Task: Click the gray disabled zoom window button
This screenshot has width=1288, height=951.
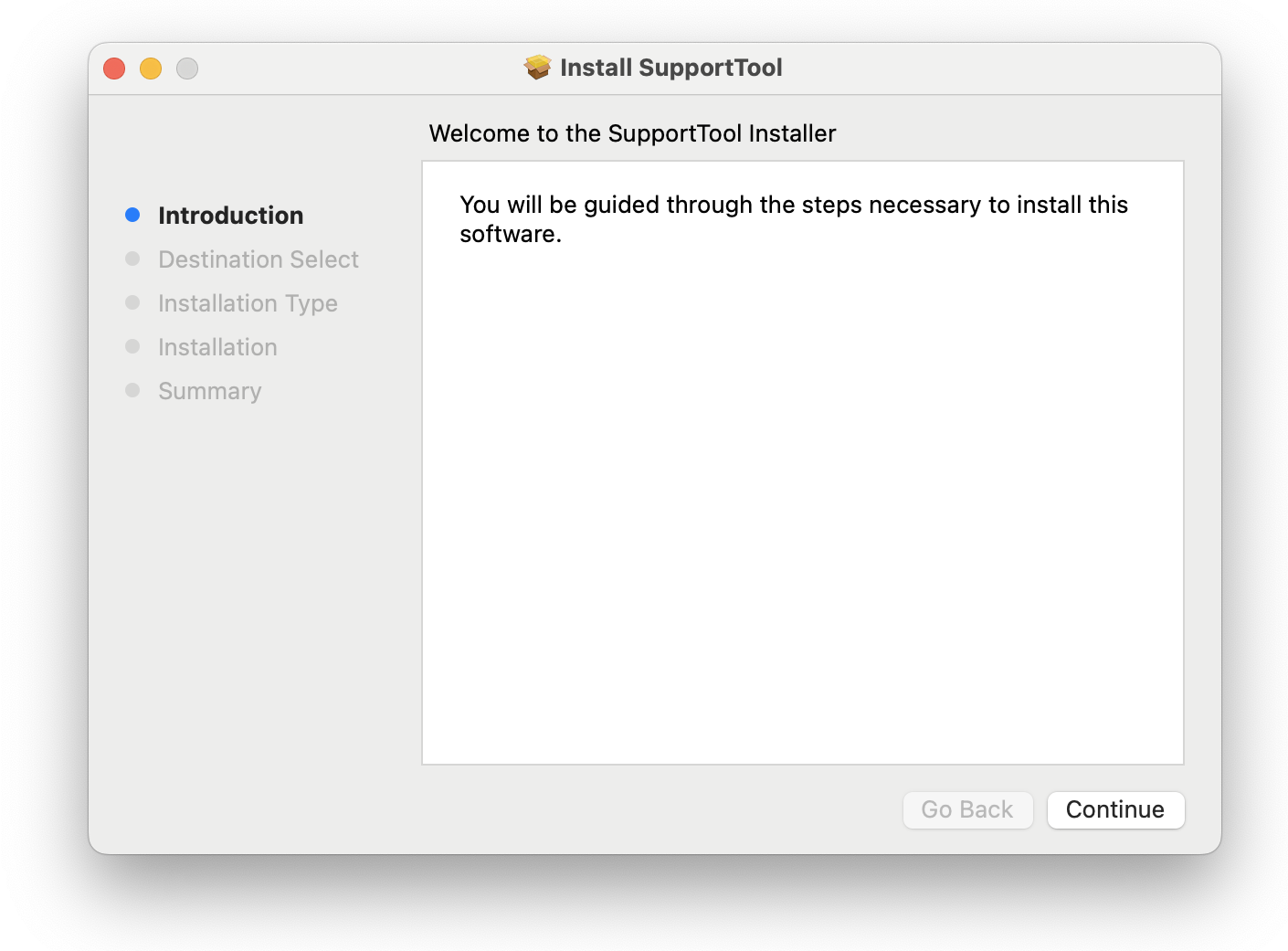Action: 187,69
